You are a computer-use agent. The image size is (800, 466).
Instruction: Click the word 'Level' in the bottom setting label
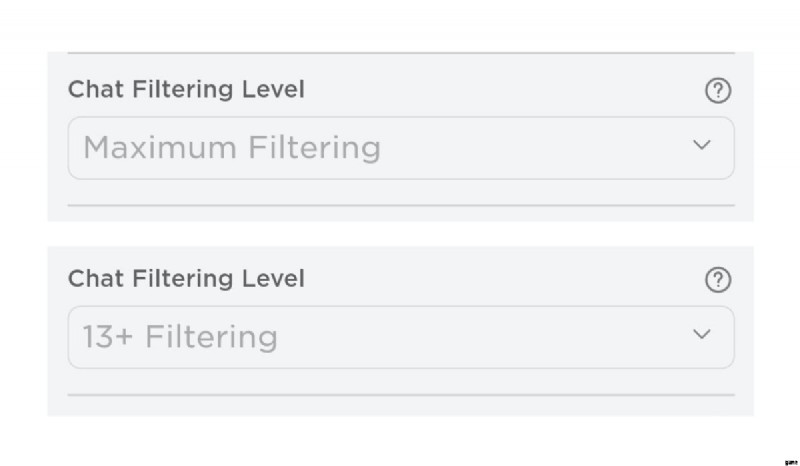276,279
